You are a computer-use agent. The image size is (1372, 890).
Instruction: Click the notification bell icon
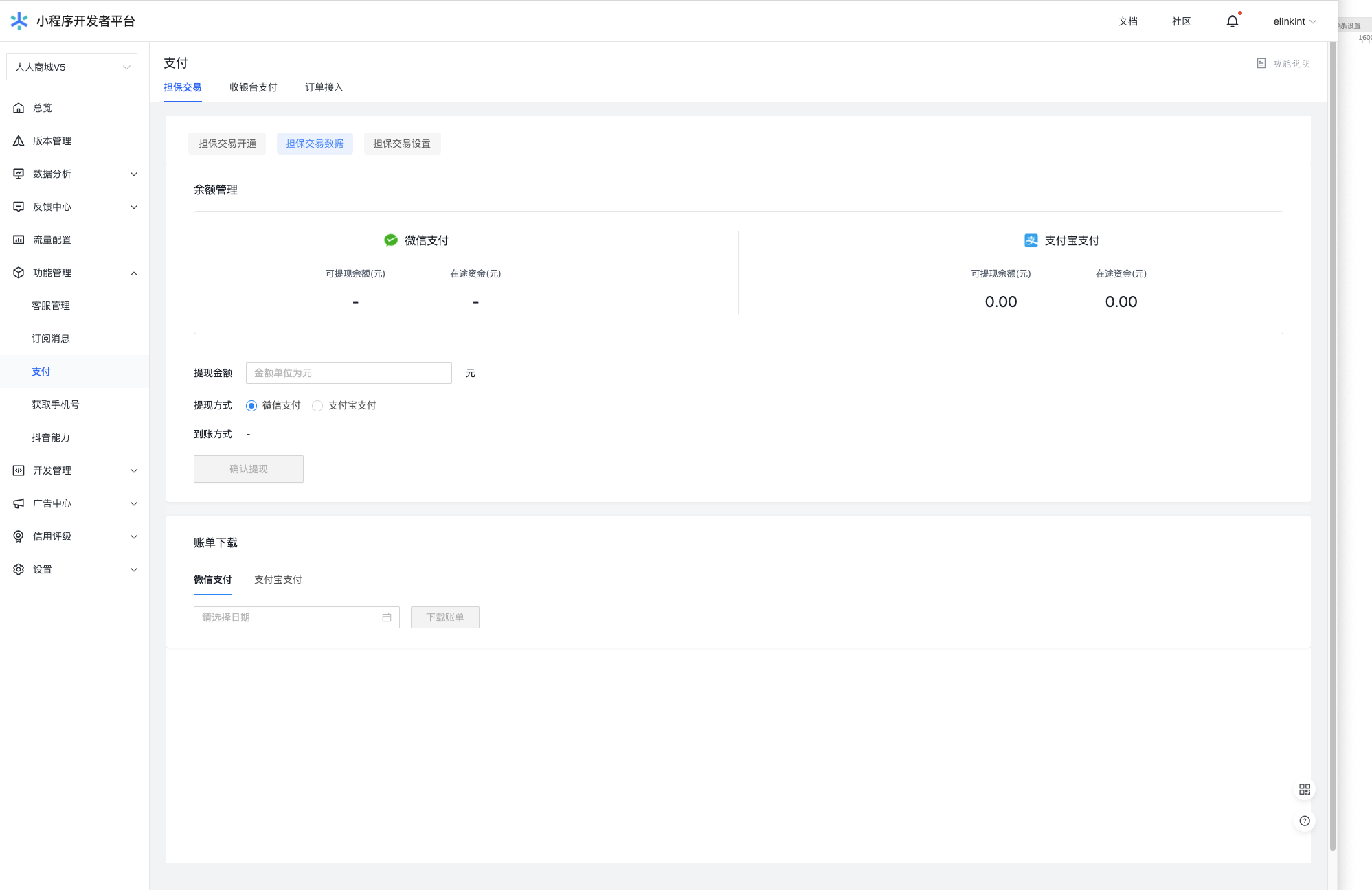point(1232,21)
